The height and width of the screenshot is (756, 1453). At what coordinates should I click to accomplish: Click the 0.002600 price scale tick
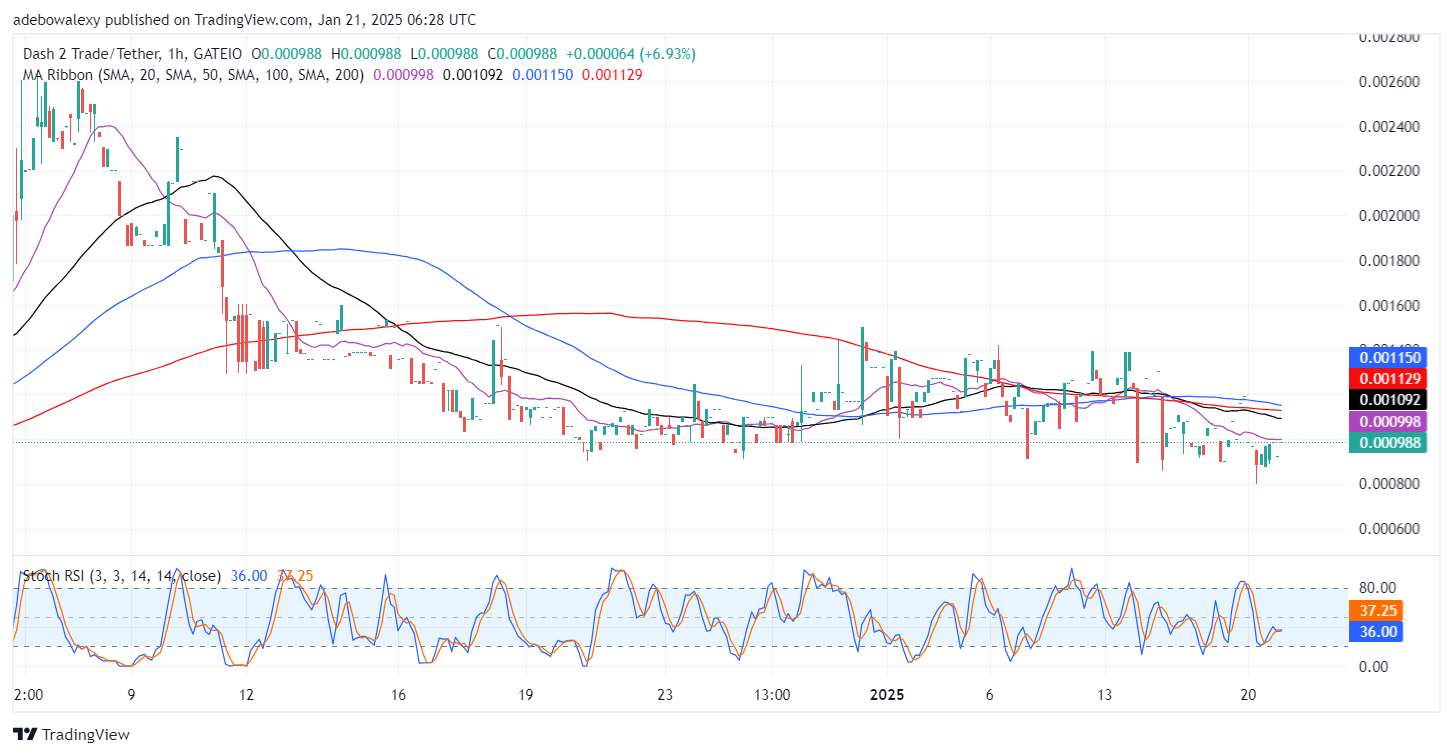pos(1390,82)
